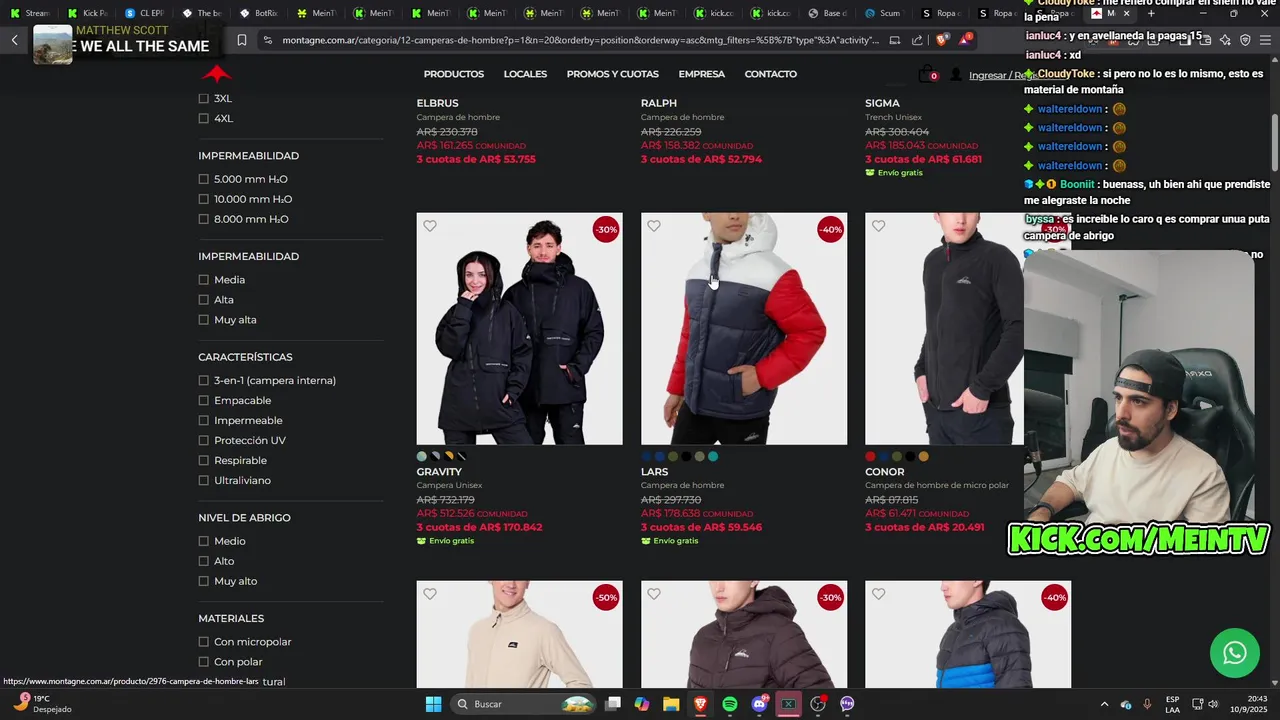The height and width of the screenshot is (720, 1280).
Task: Favorite the beige jacket with heart icon
Action: (430, 594)
